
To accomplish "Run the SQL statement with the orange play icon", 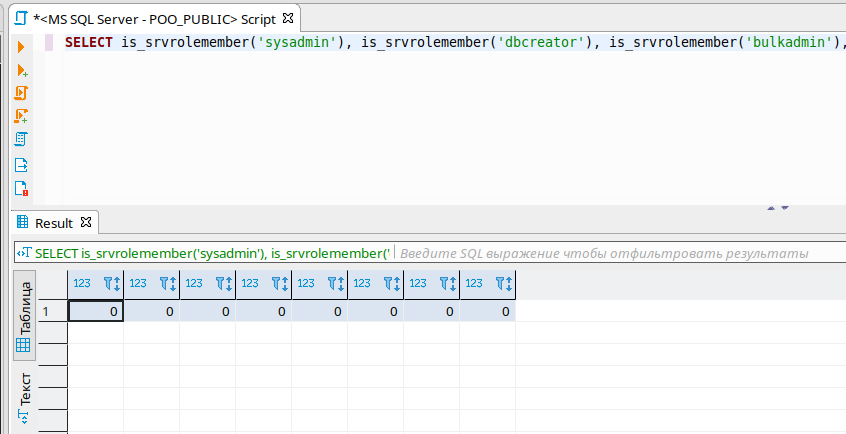I will tap(21, 47).
